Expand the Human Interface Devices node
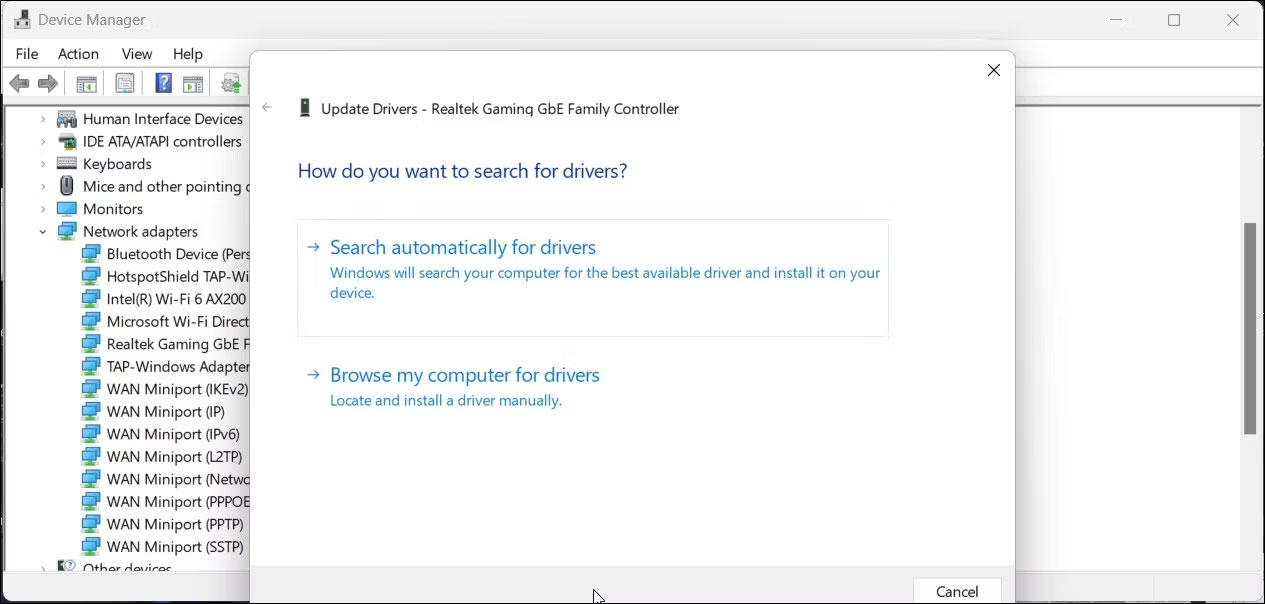 click(43, 119)
